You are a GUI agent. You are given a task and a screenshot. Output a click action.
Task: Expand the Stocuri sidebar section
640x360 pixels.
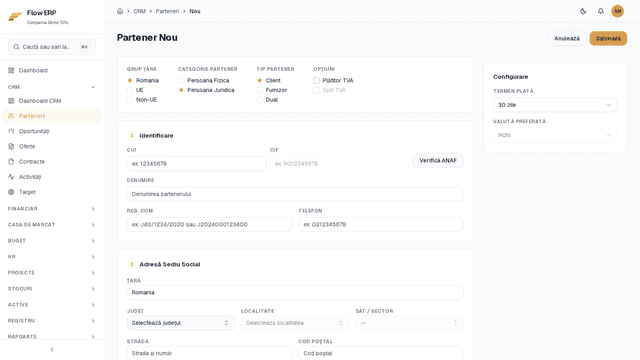point(52,289)
